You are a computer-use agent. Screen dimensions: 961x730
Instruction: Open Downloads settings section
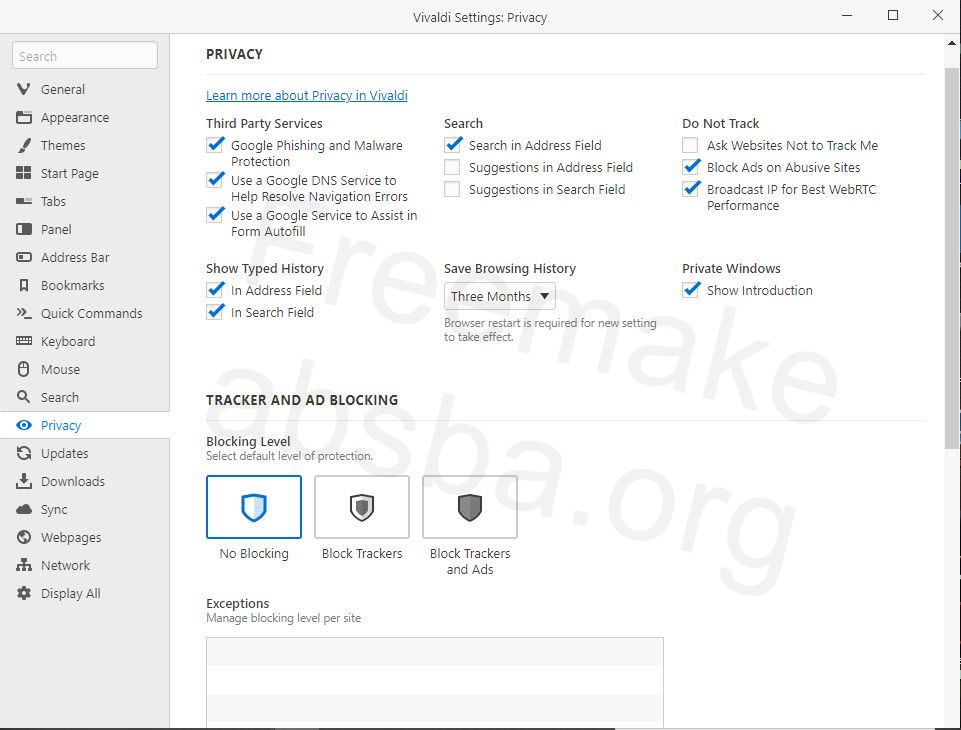(x=72, y=481)
